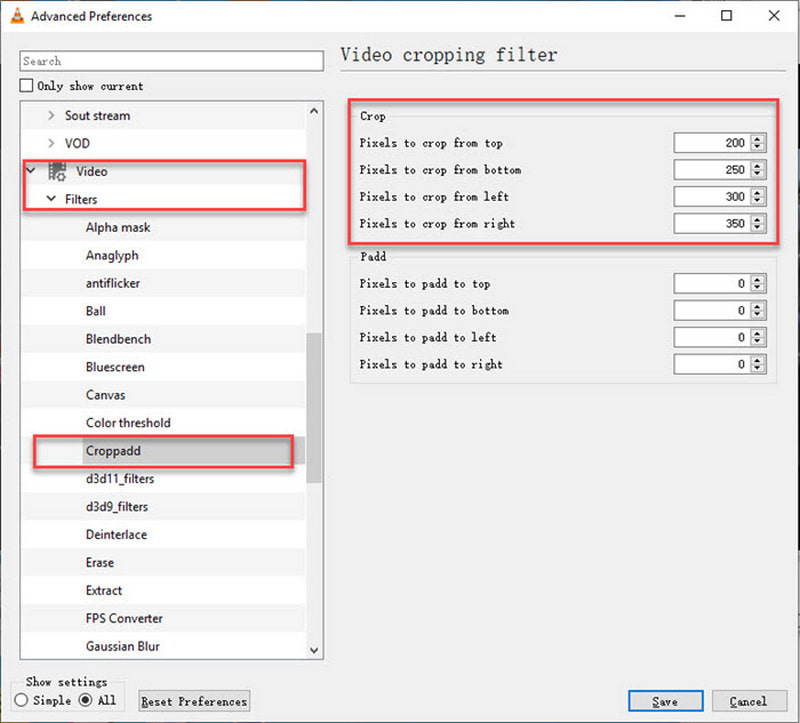Viewport: 800px width, 723px height.
Task: Increase pixels to crop from bottom
Action: (758, 166)
